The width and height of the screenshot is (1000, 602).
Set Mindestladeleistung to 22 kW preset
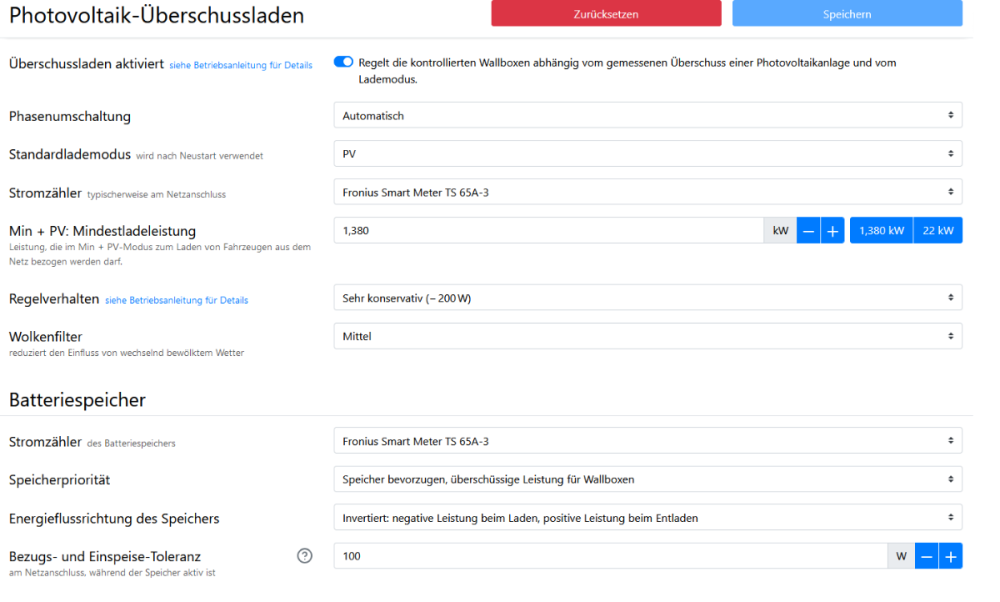[x=938, y=231]
